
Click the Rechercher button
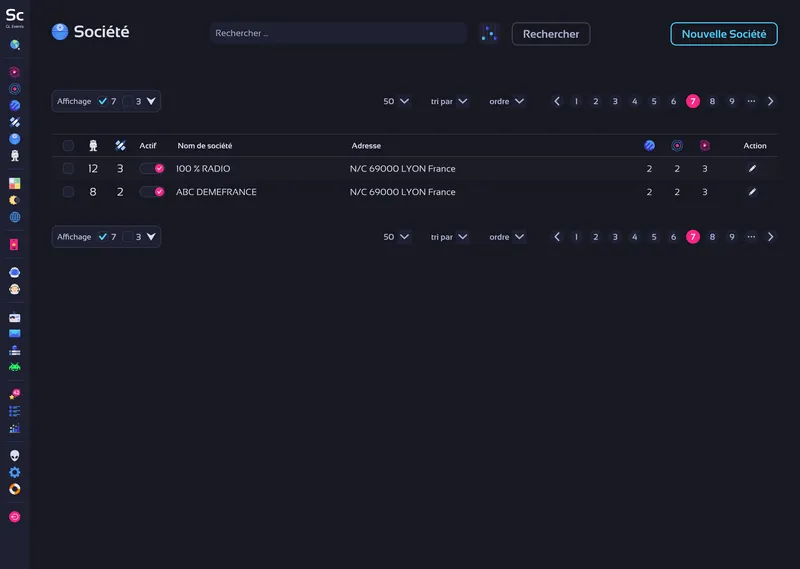tap(551, 34)
